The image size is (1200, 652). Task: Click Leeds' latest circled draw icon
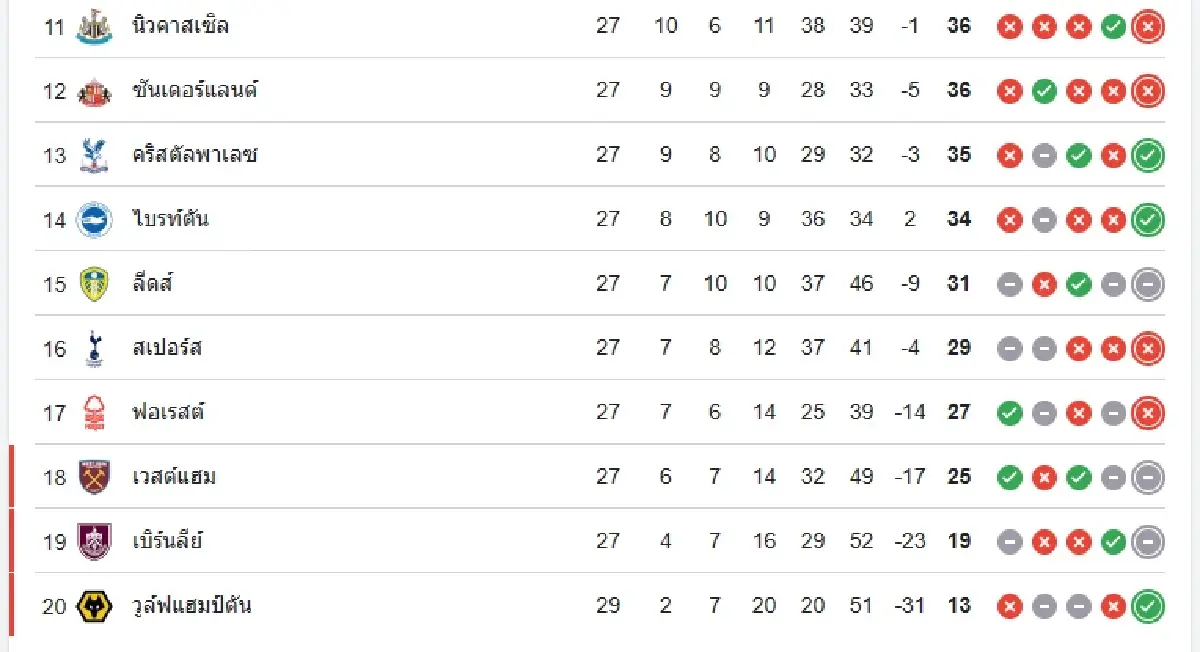tap(1148, 284)
